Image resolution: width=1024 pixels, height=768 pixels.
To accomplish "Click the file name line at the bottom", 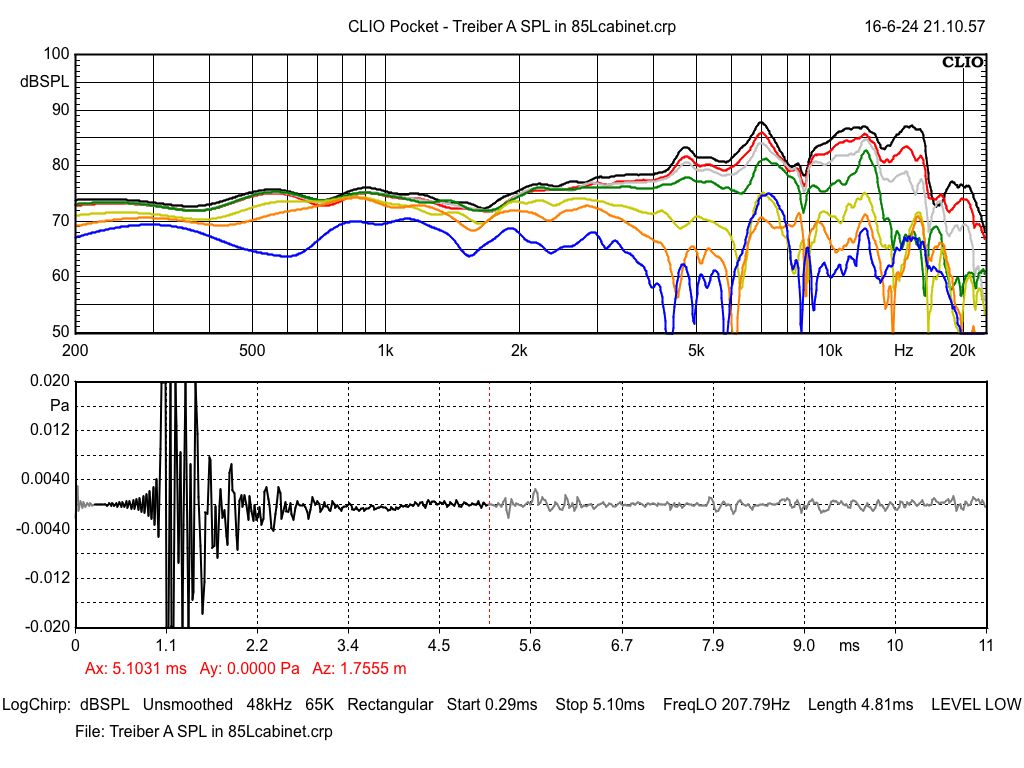I will click(x=204, y=732).
